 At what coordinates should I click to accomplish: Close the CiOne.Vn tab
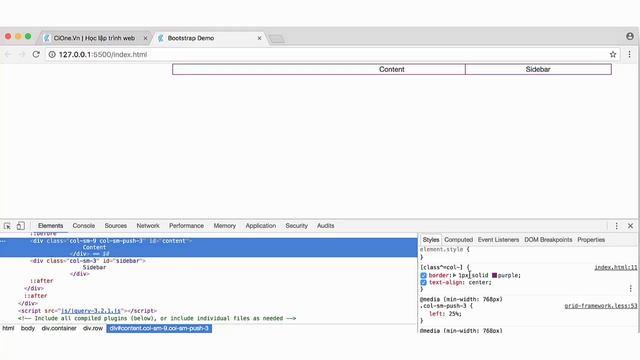coord(145,38)
